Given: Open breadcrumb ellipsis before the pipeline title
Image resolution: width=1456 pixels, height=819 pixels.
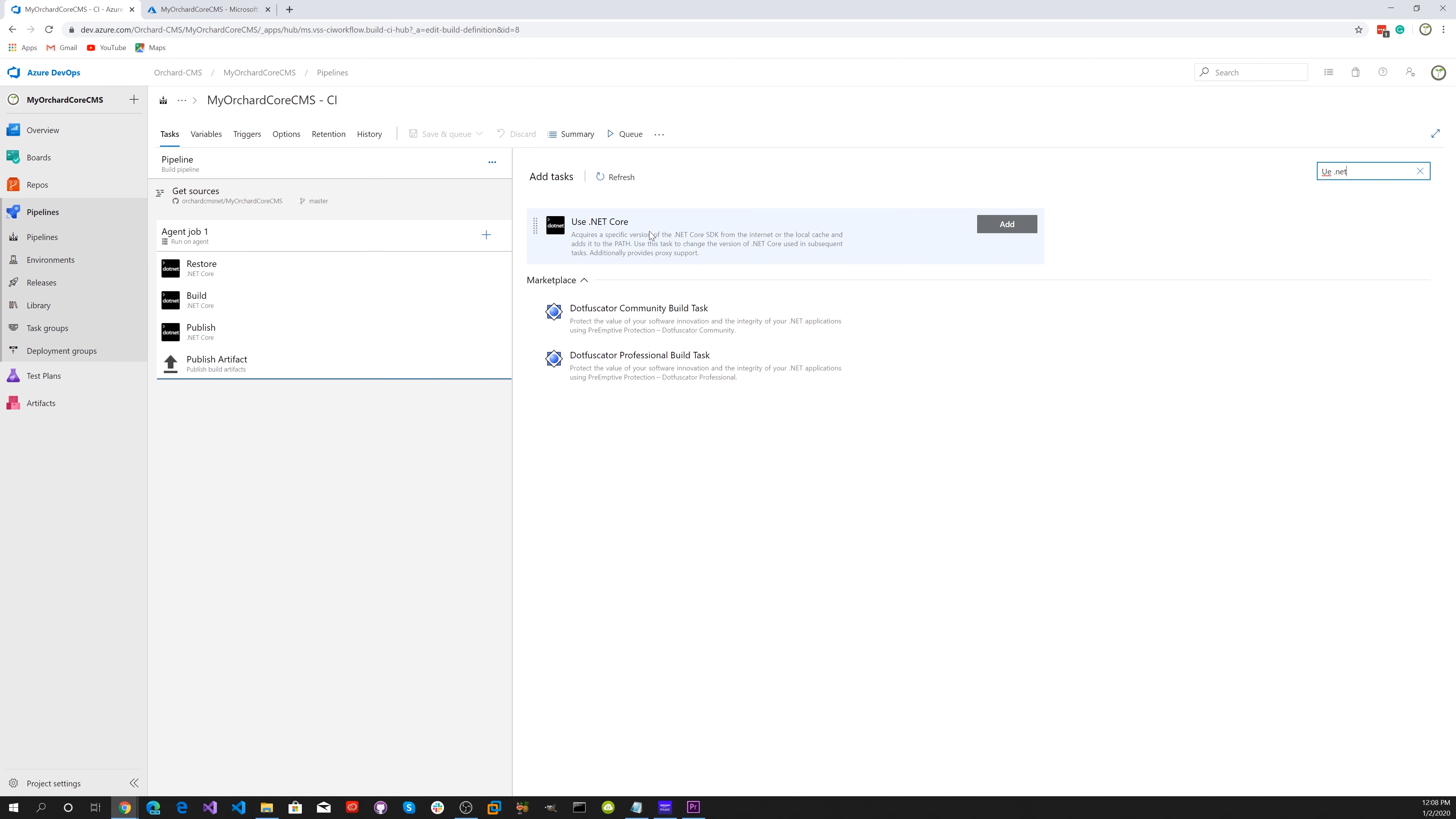Looking at the screenshot, I should click(182, 100).
